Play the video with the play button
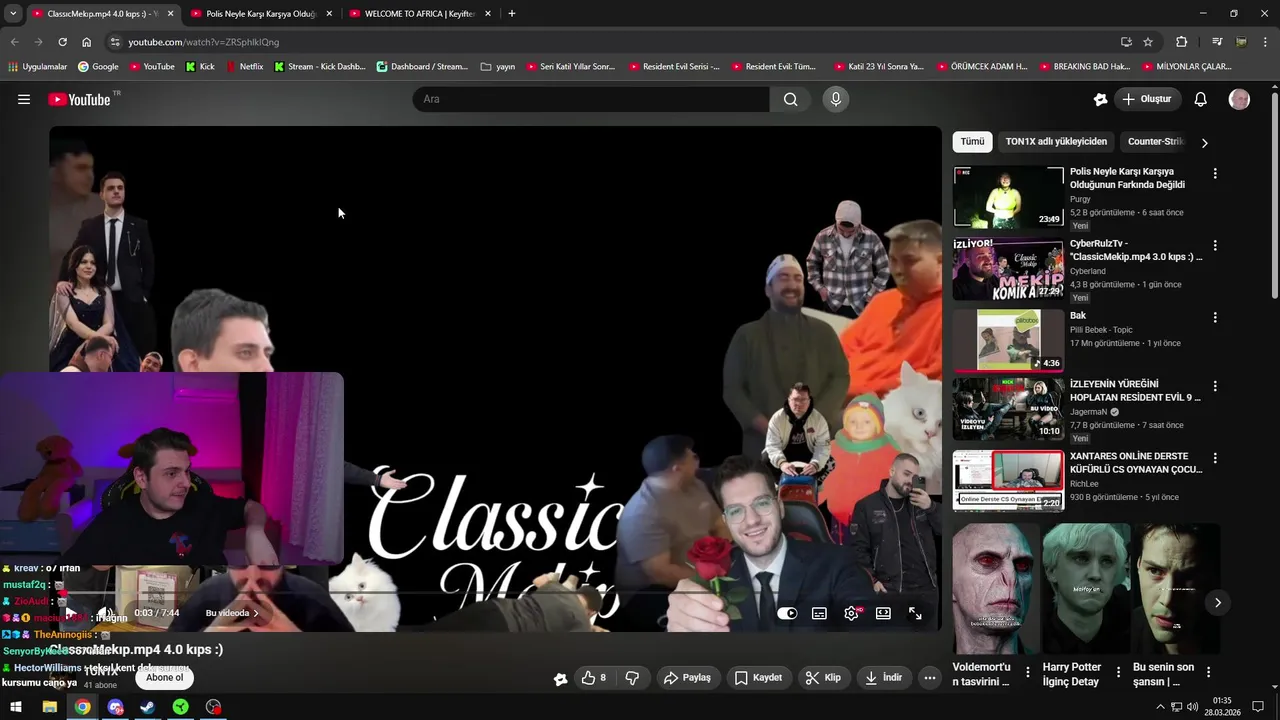Screen dimensions: 1280x720 [x=71, y=613]
